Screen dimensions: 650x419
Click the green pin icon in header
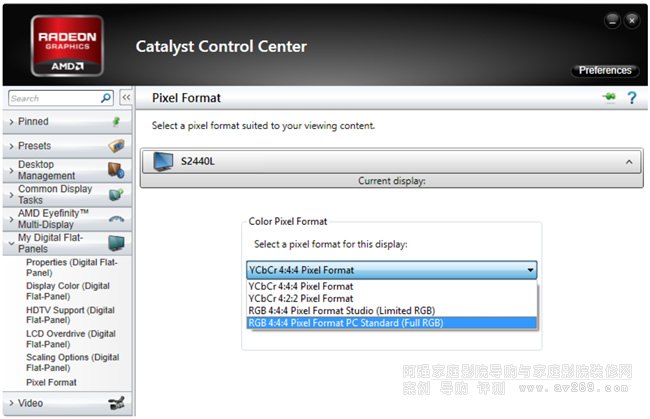click(x=609, y=98)
